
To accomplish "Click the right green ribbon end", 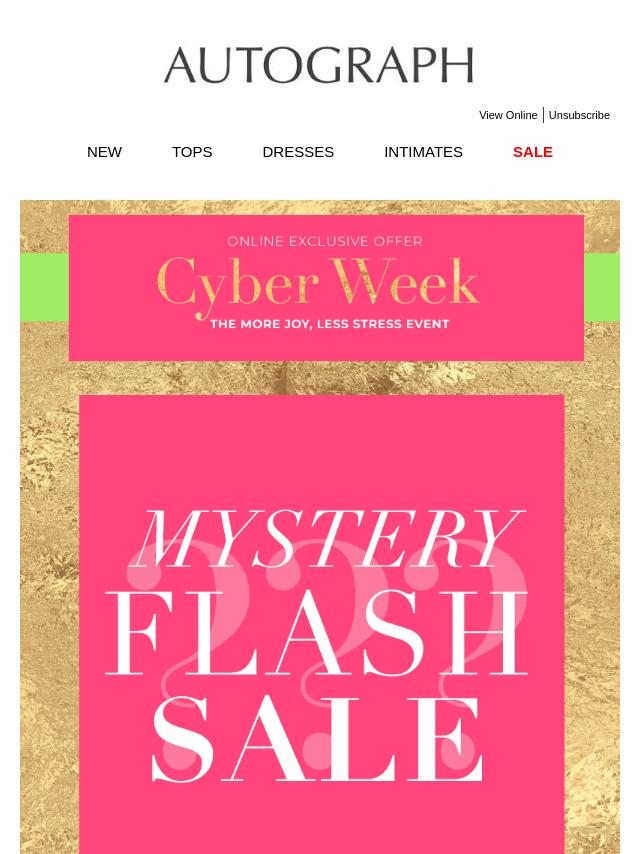I will [602, 287].
